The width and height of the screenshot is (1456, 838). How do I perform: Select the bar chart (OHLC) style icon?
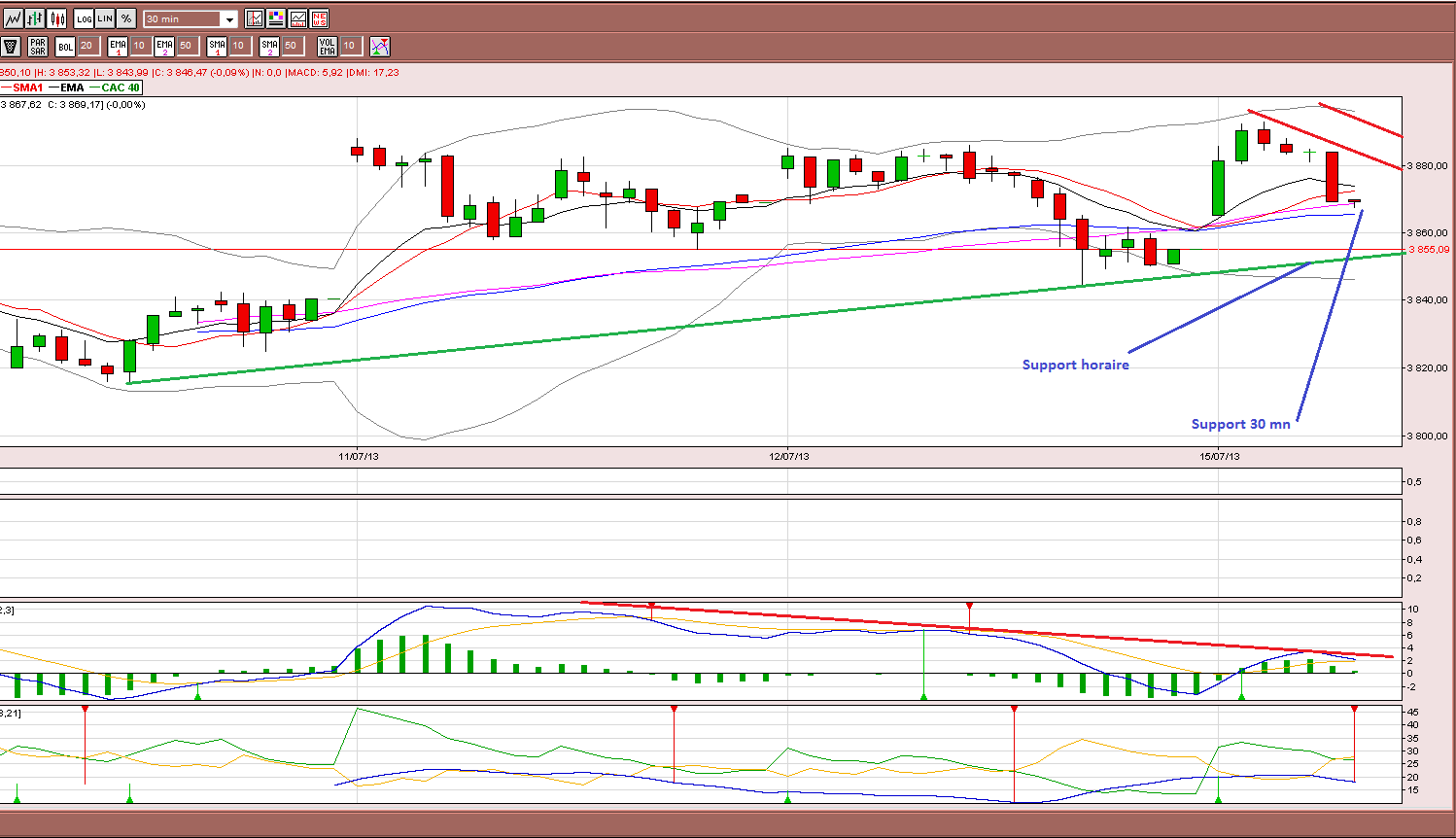pyautogui.click(x=35, y=18)
